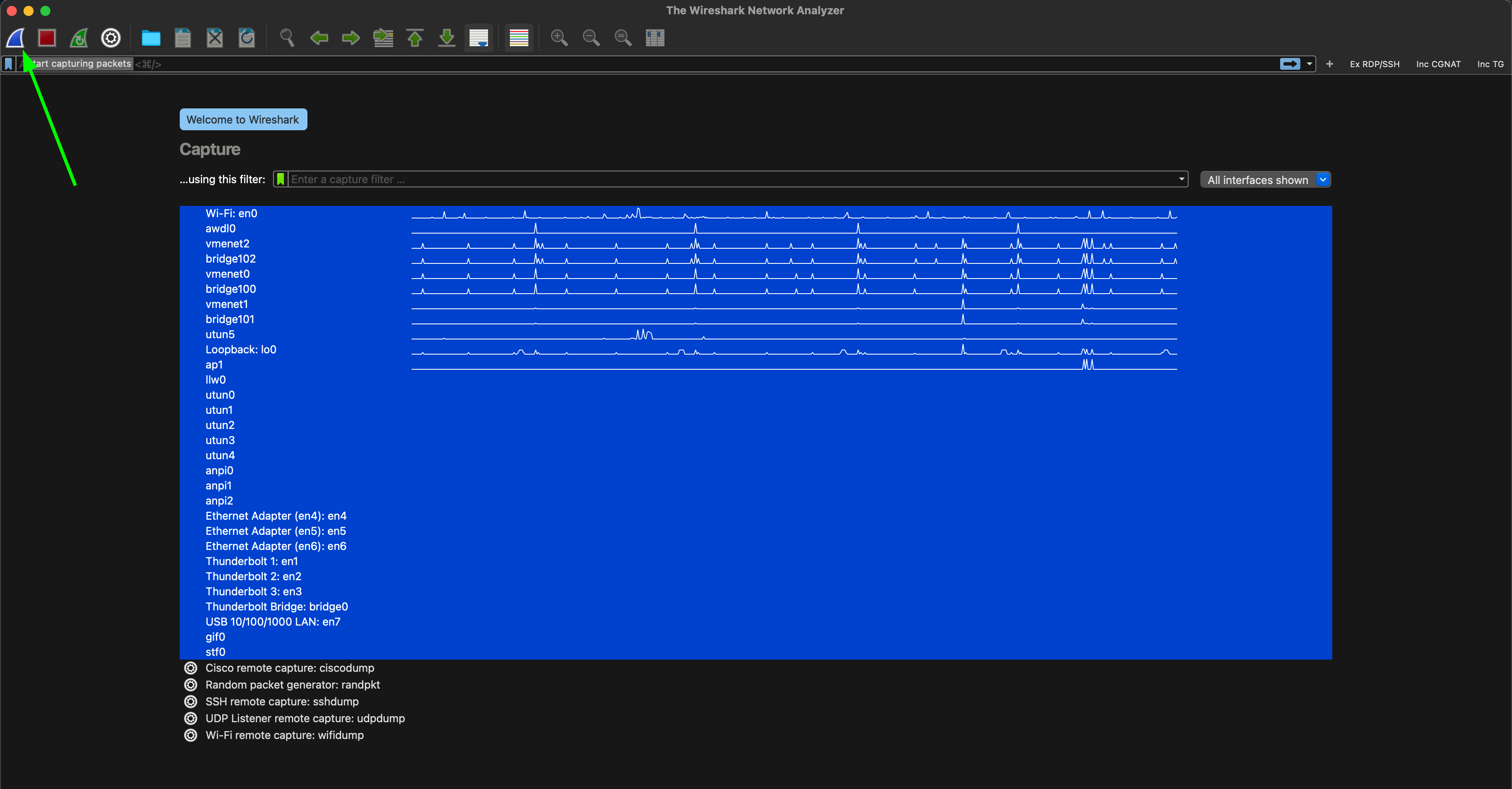The image size is (1512, 789).
Task: Select Thunderbolt Bridge: bridge0 interface
Action: pos(756,607)
